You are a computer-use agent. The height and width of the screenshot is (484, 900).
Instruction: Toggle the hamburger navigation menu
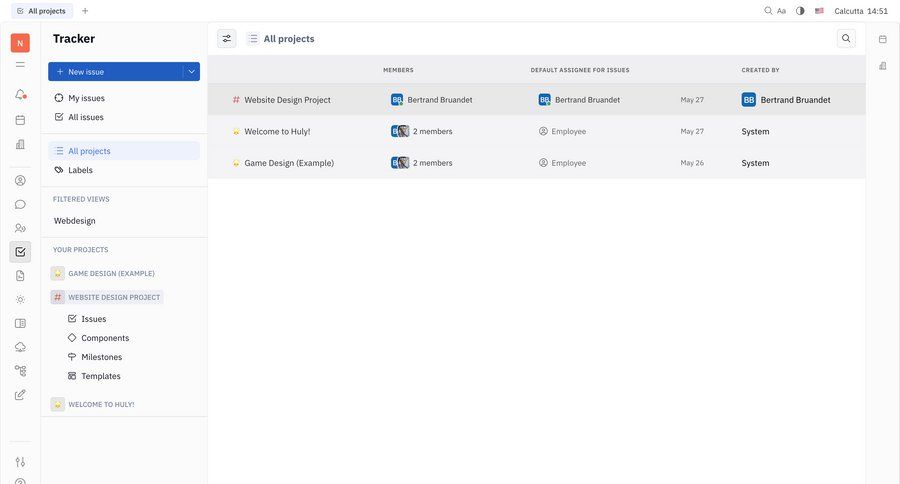pyautogui.click(x=20, y=65)
